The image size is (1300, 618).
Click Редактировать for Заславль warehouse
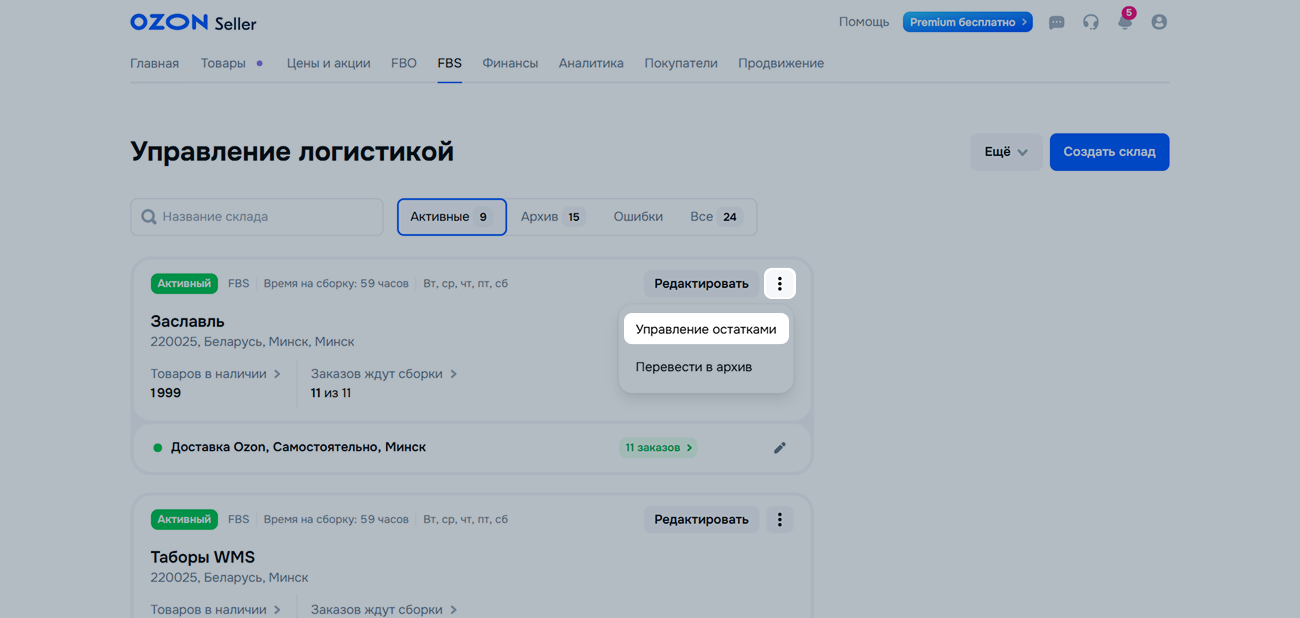point(701,284)
